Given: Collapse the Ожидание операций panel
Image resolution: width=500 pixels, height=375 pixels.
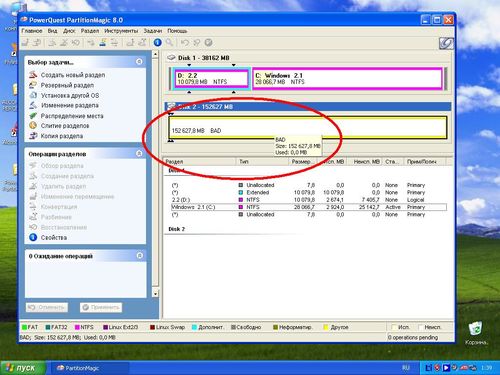Looking at the screenshot, I should click(139, 256).
